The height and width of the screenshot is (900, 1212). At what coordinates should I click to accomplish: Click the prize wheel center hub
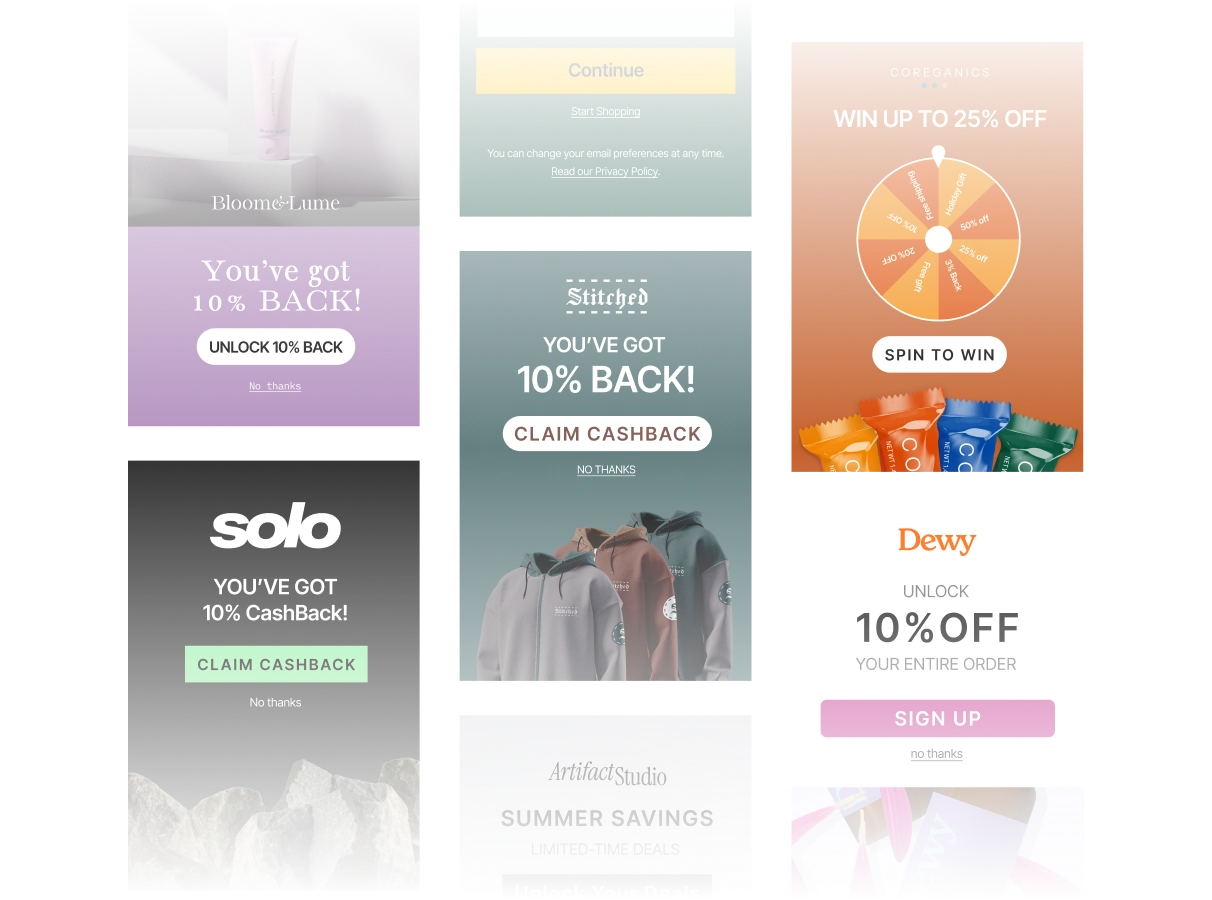(x=938, y=240)
